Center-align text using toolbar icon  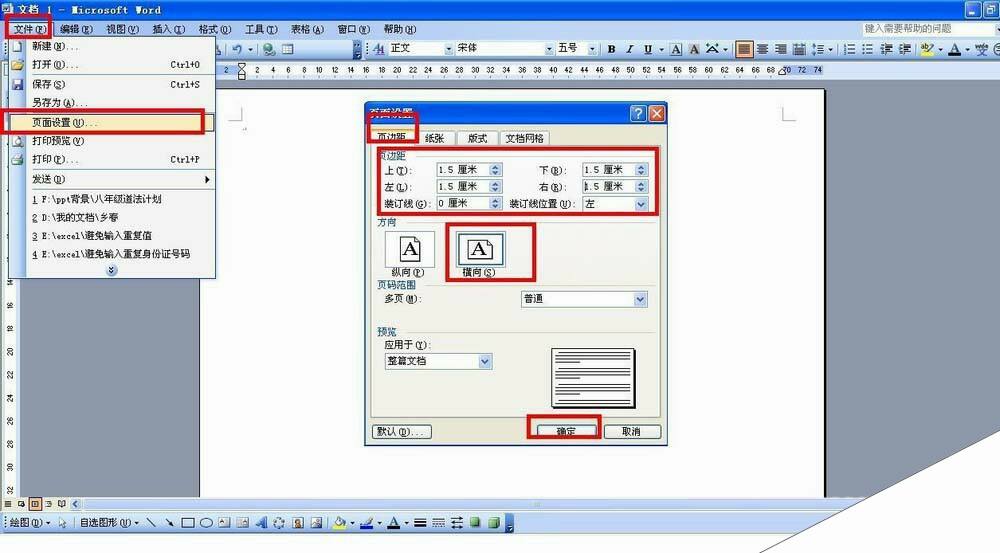[x=762, y=48]
